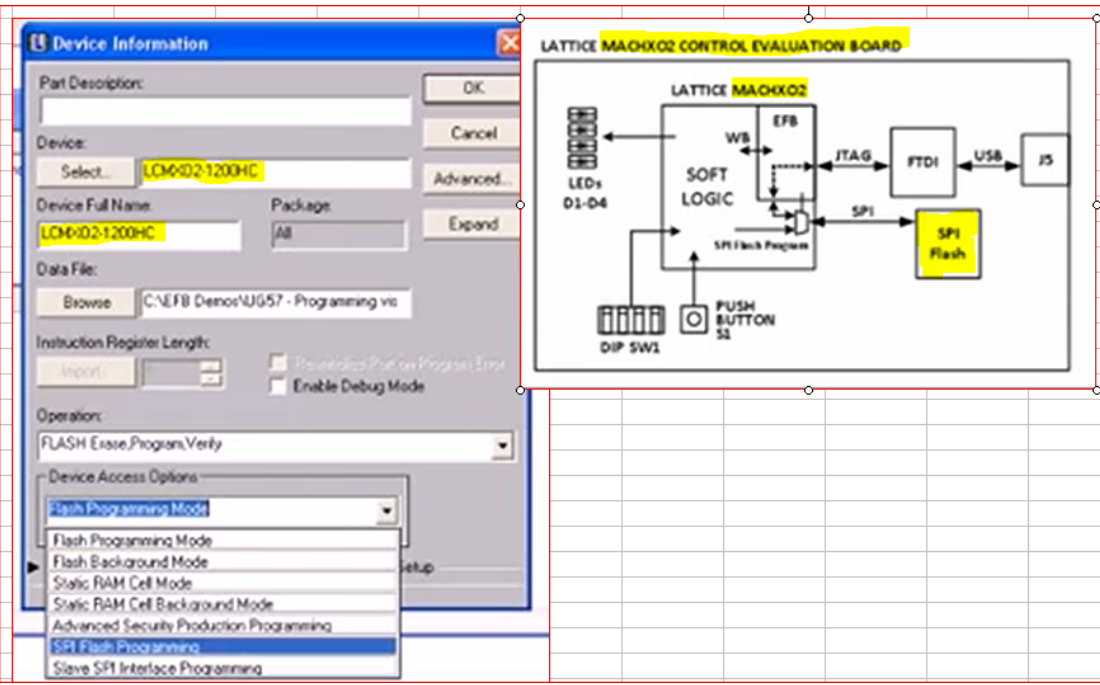Choose Slave SPI Interface Programming
Screen dimensions: 1100x685
click(x=223, y=667)
